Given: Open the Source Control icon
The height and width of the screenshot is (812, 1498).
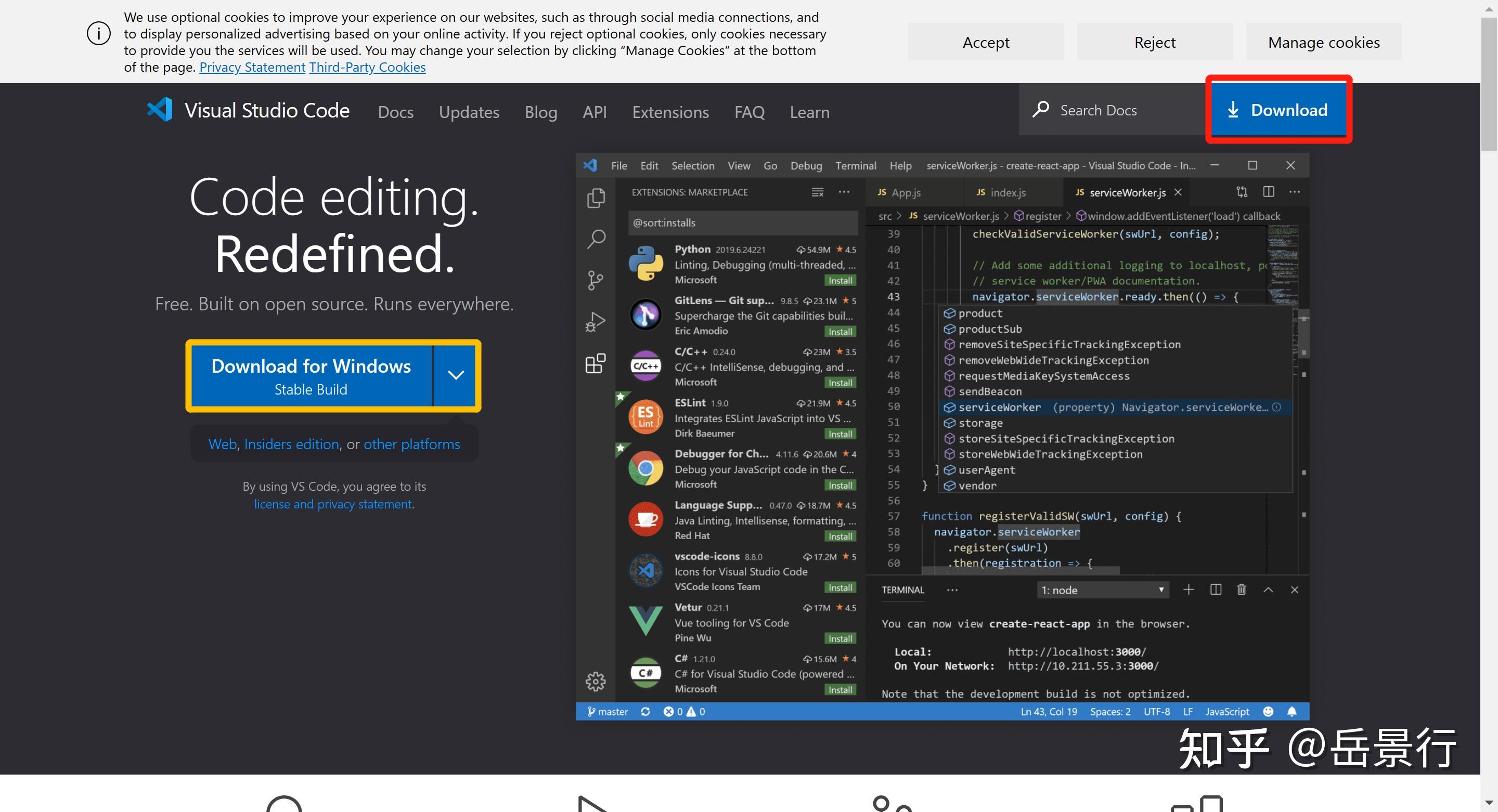Looking at the screenshot, I should coord(596,280).
